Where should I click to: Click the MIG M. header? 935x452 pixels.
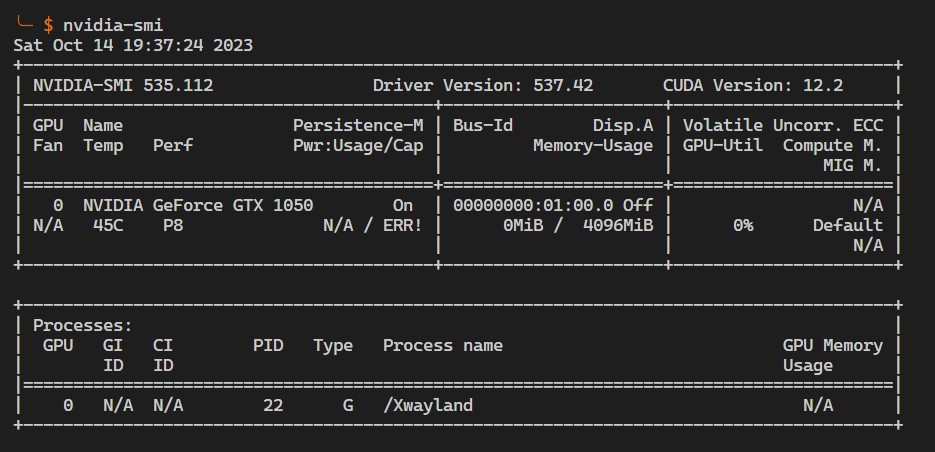tap(853, 165)
